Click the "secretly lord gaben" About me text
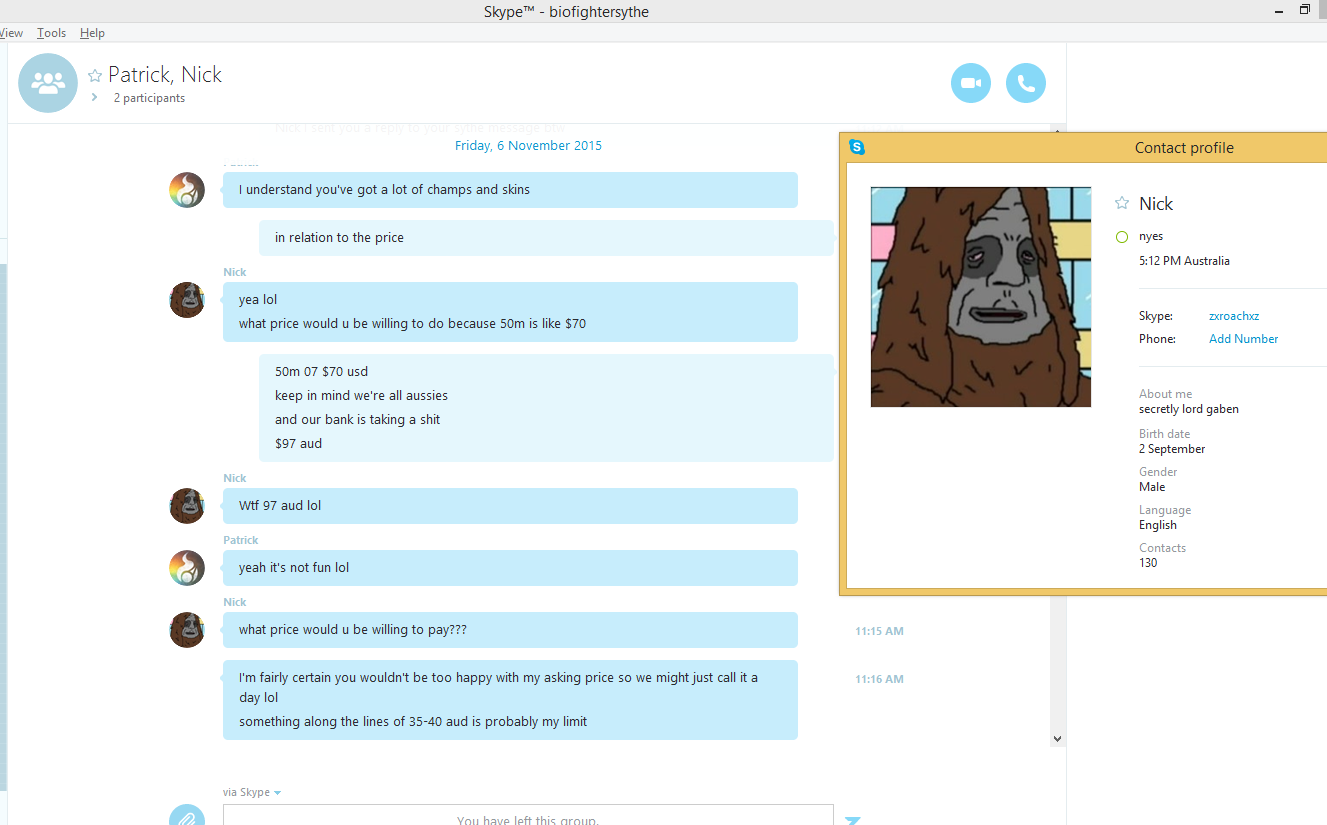 pyautogui.click(x=1189, y=409)
